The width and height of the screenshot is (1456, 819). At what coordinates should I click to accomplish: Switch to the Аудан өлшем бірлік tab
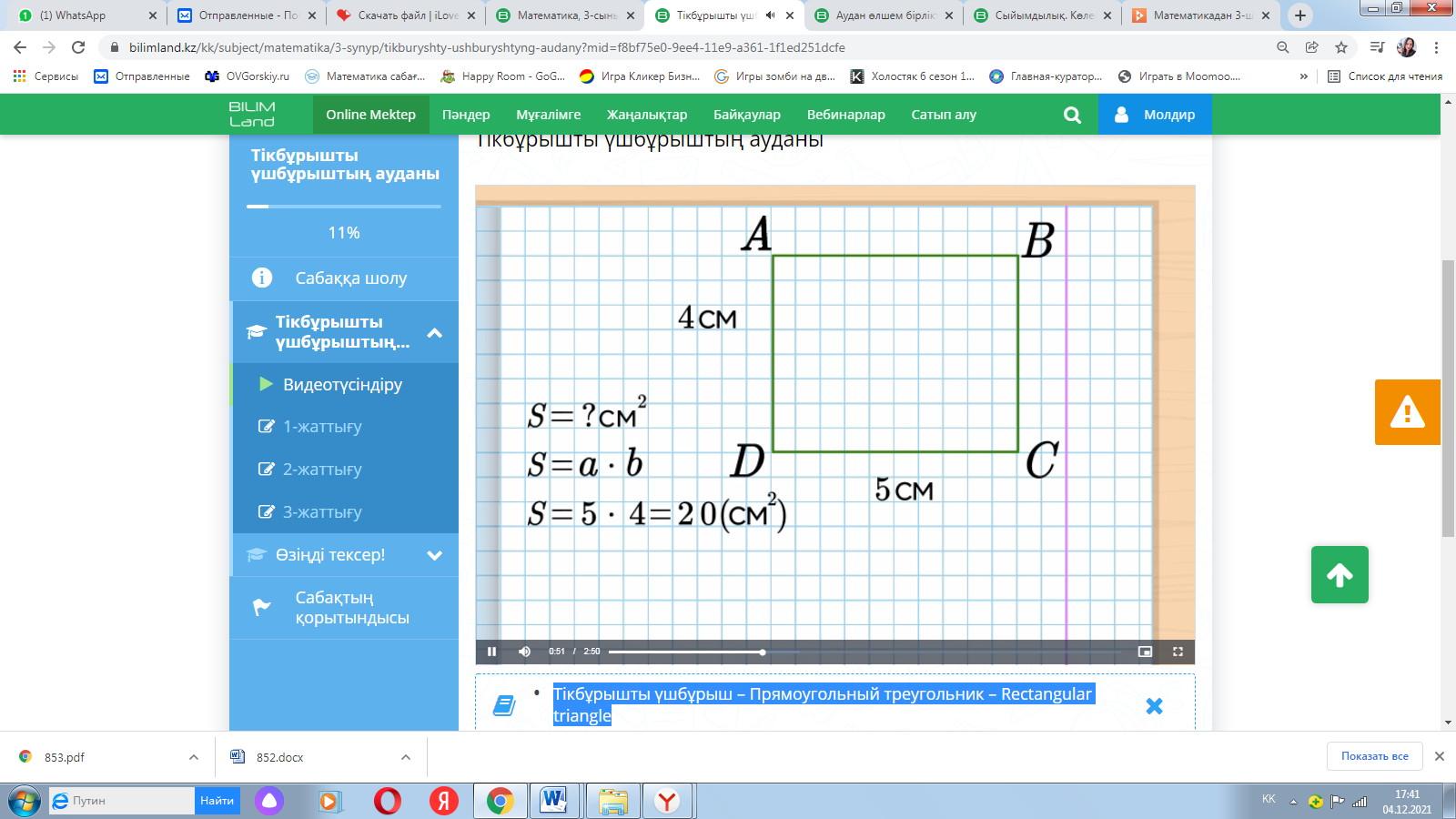point(885,15)
